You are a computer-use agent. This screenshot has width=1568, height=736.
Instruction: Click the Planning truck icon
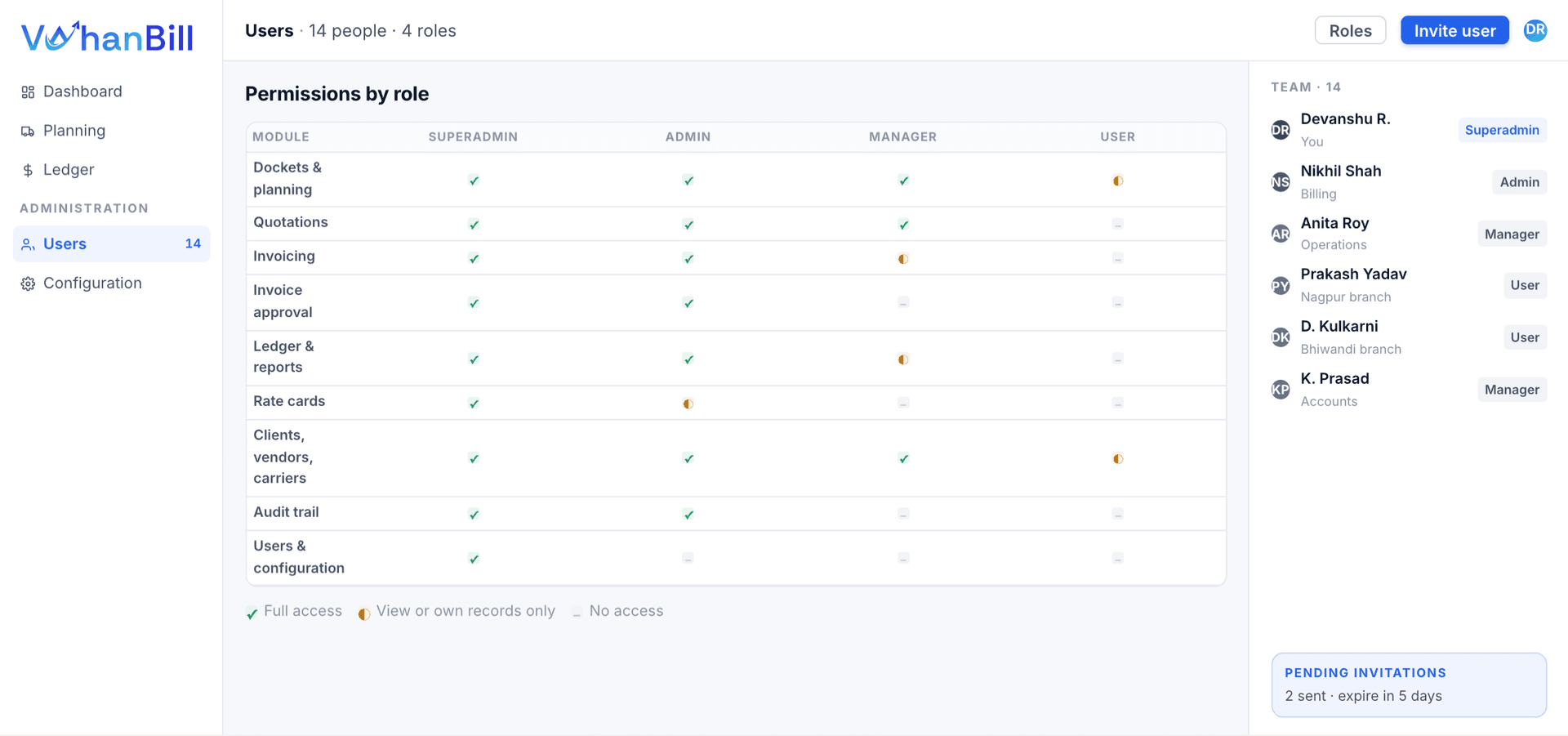(28, 132)
